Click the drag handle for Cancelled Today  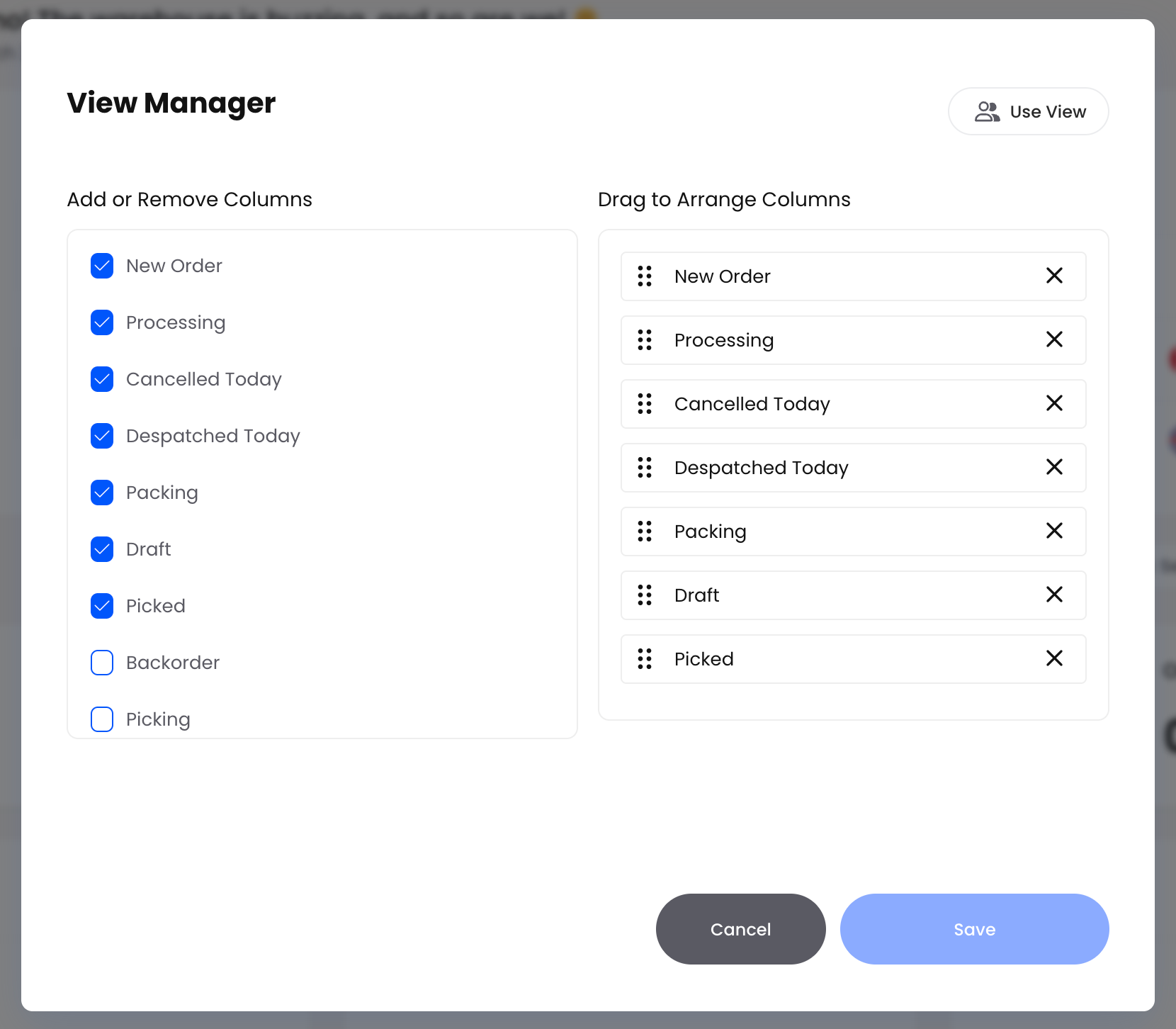click(645, 404)
